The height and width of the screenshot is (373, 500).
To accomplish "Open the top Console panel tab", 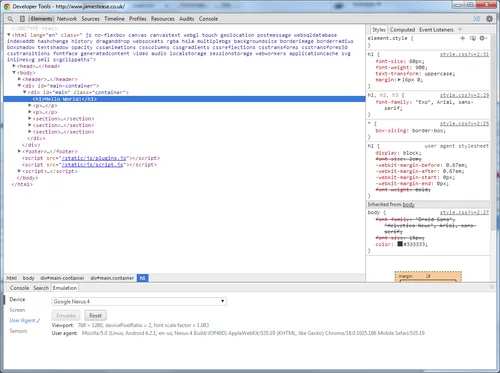I will coord(208,19).
